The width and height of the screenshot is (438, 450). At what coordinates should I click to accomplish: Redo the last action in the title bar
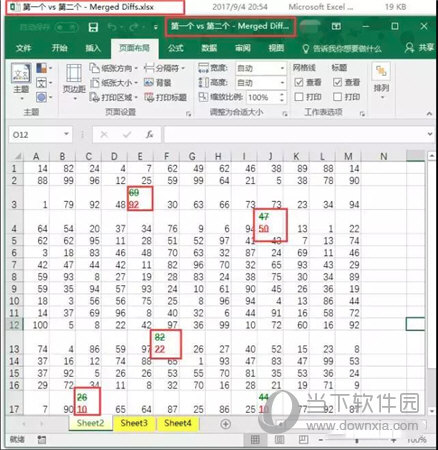pyautogui.click(x=134, y=27)
